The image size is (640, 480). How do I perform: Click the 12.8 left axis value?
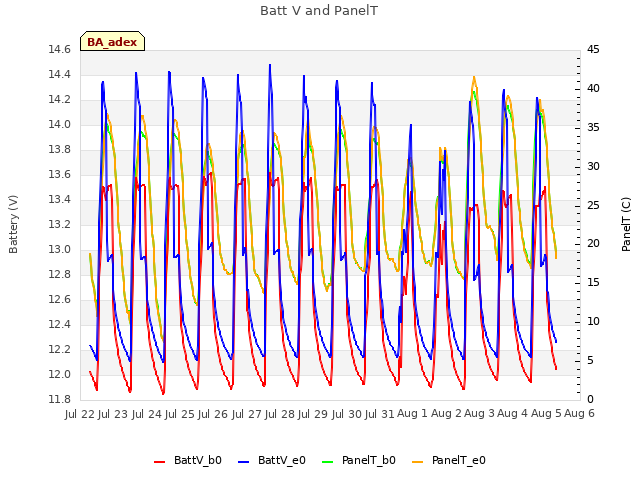pyautogui.click(x=60, y=275)
